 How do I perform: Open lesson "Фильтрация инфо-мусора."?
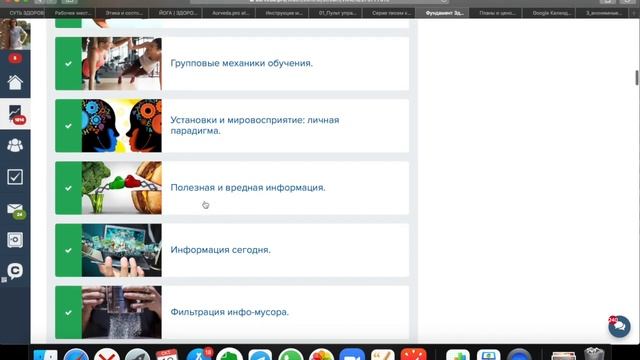point(229,312)
